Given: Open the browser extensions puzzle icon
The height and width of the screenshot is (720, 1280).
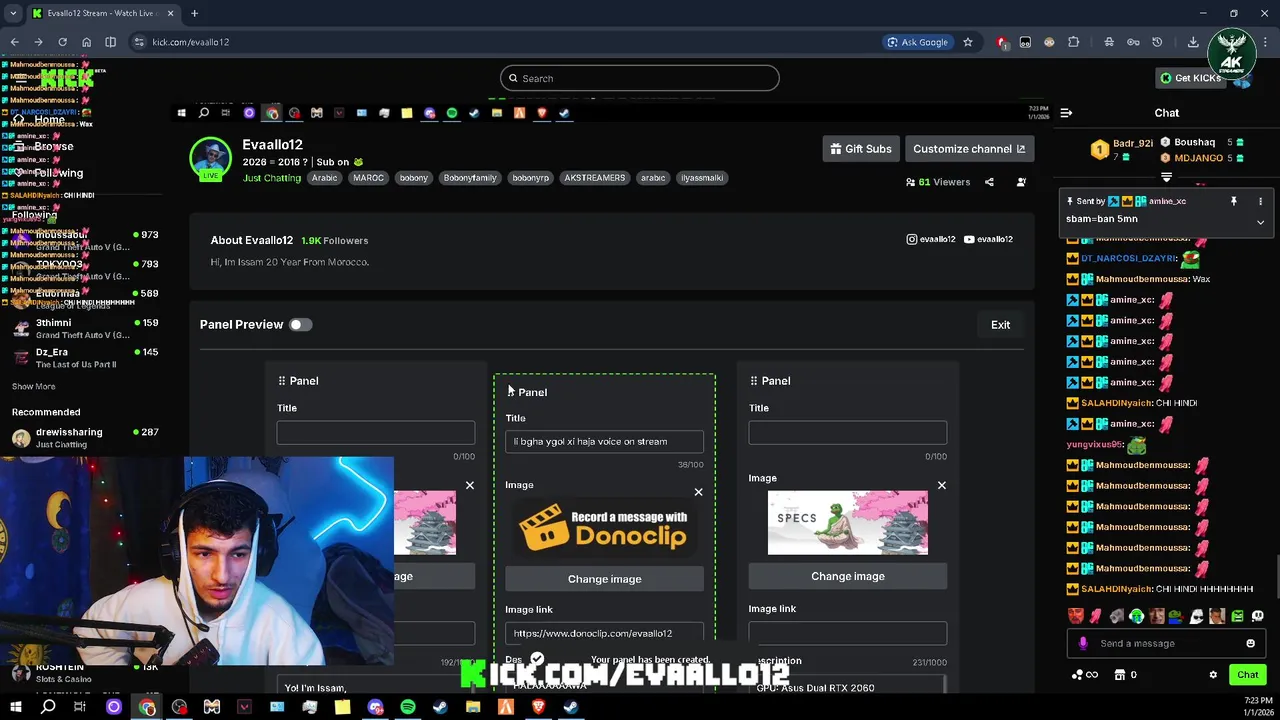Looking at the screenshot, I should point(1073,42).
